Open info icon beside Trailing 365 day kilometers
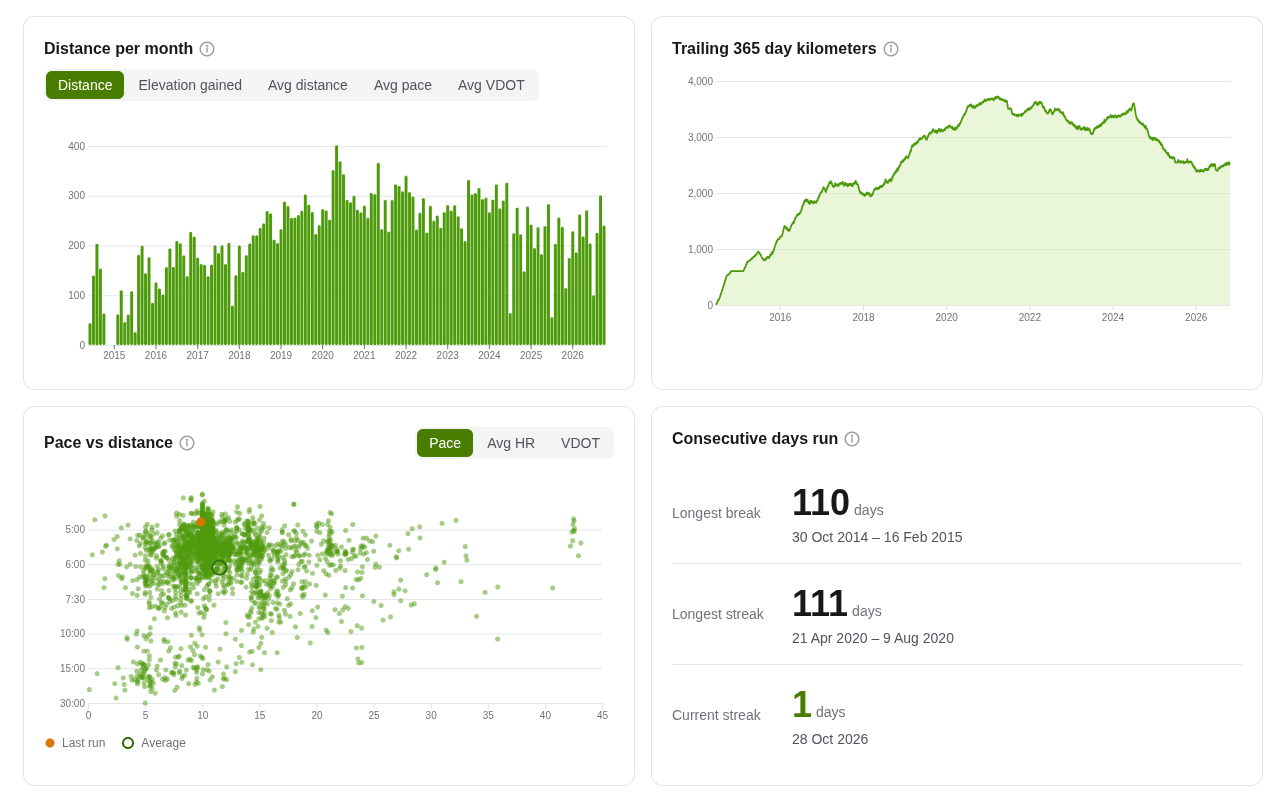1286x802 pixels. coord(891,49)
